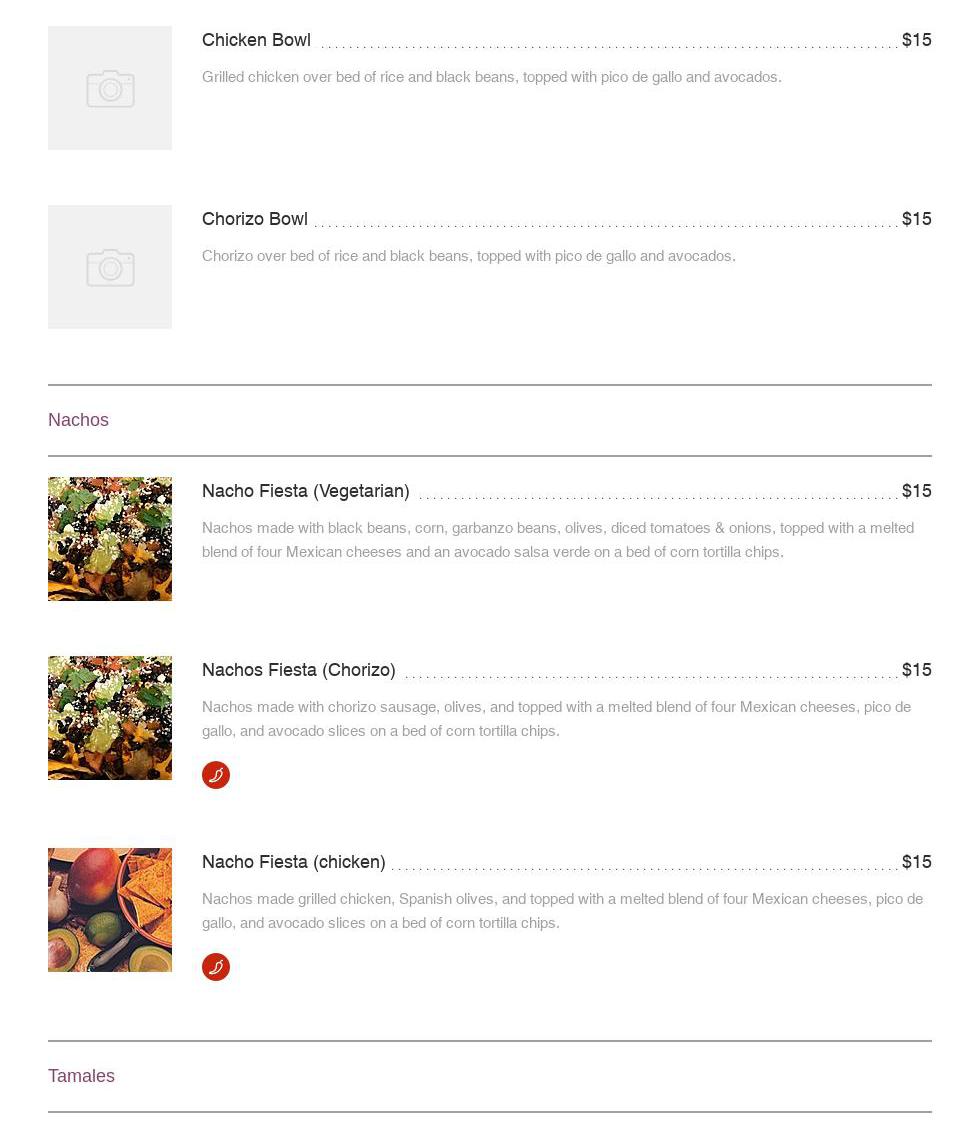Click the Chicken Bowl description text
This screenshot has width=965, height=1140.
[x=491, y=77]
